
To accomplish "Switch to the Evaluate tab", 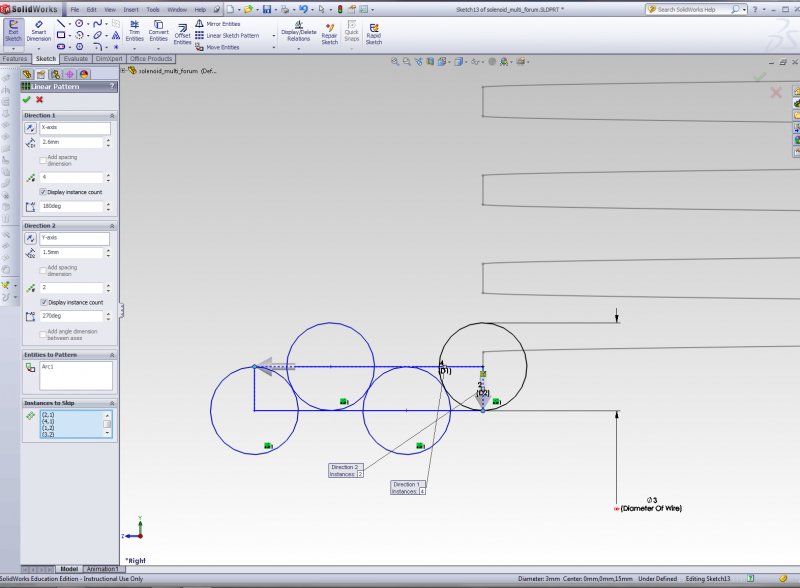I will [x=76, y=59].
